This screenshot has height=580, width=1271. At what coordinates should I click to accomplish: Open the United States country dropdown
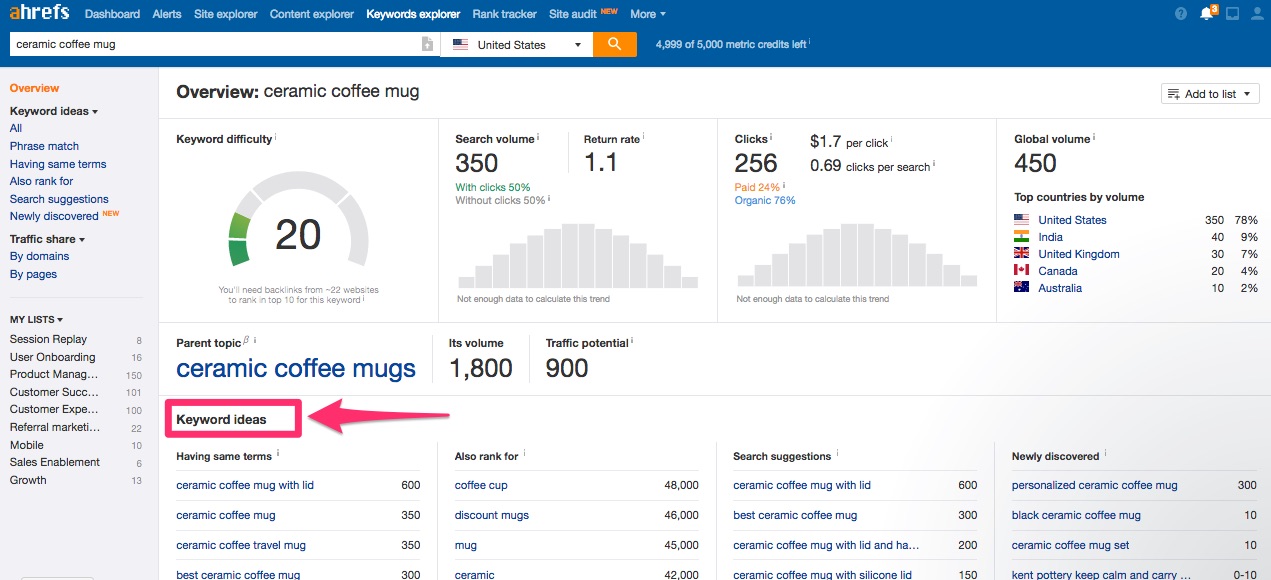(517, 44)
